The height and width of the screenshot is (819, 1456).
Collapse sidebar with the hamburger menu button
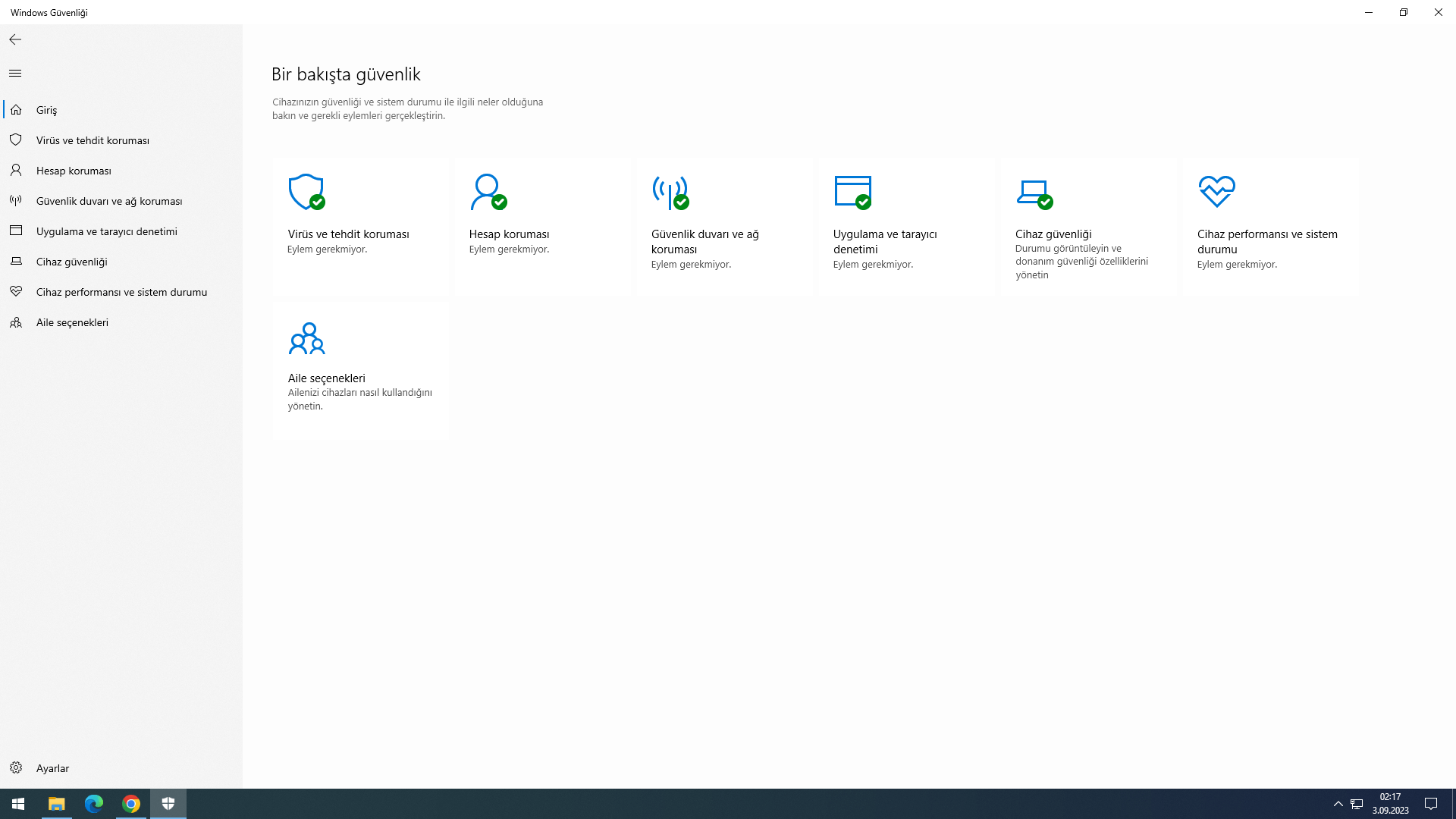point(15,74)
